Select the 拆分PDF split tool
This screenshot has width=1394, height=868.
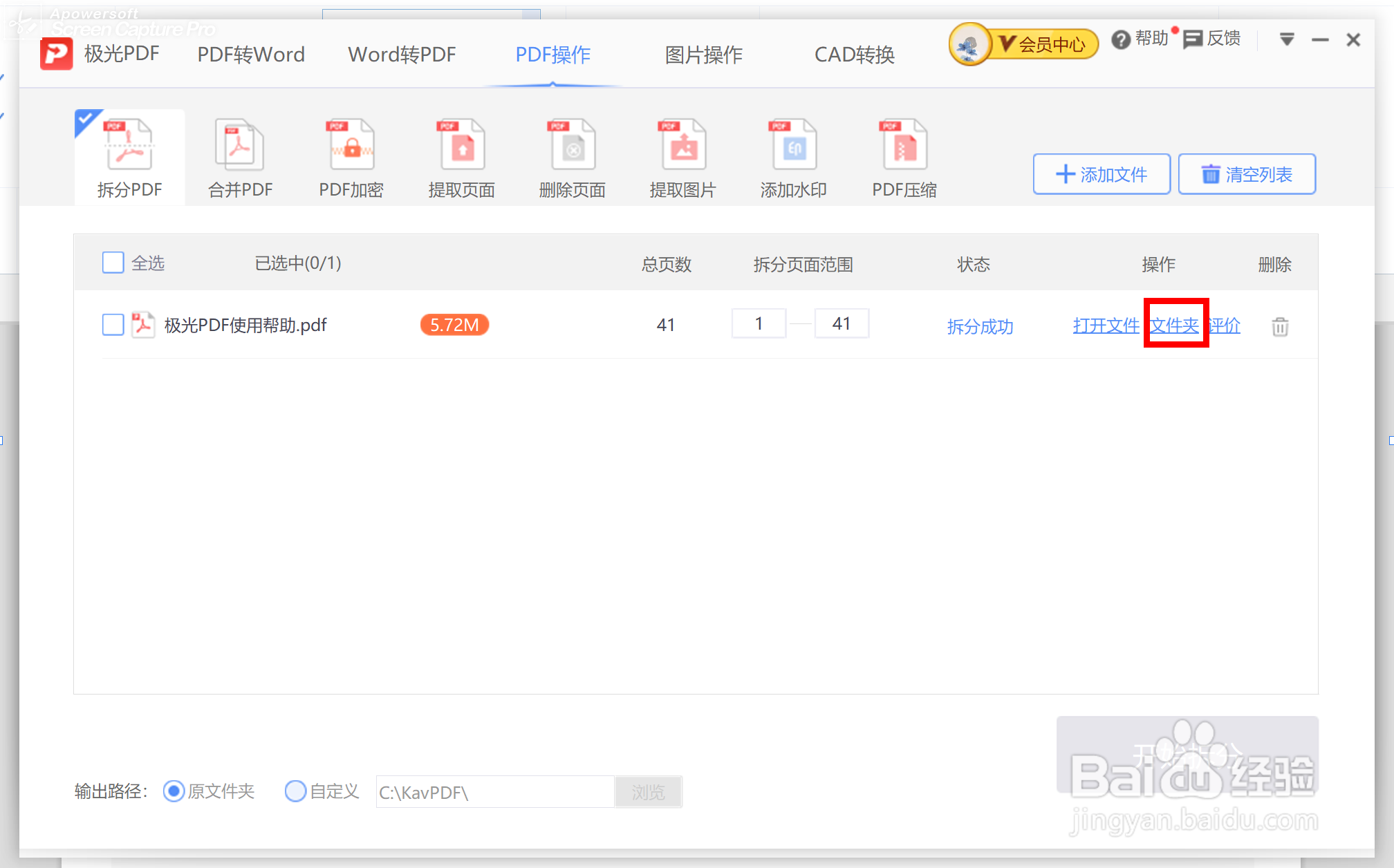pyautogui.click(x=129, y=158)
